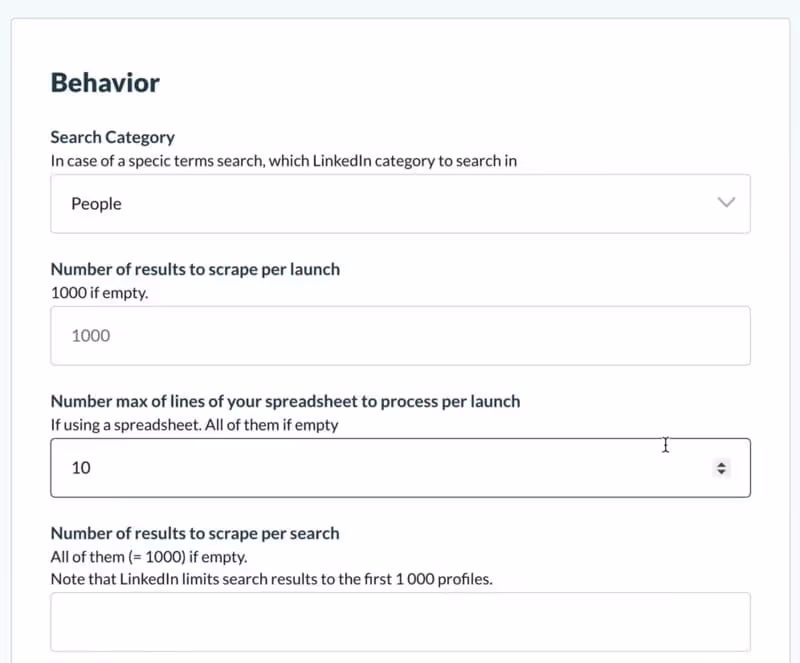Click the empty results-per-search input field

coord(400,621)
